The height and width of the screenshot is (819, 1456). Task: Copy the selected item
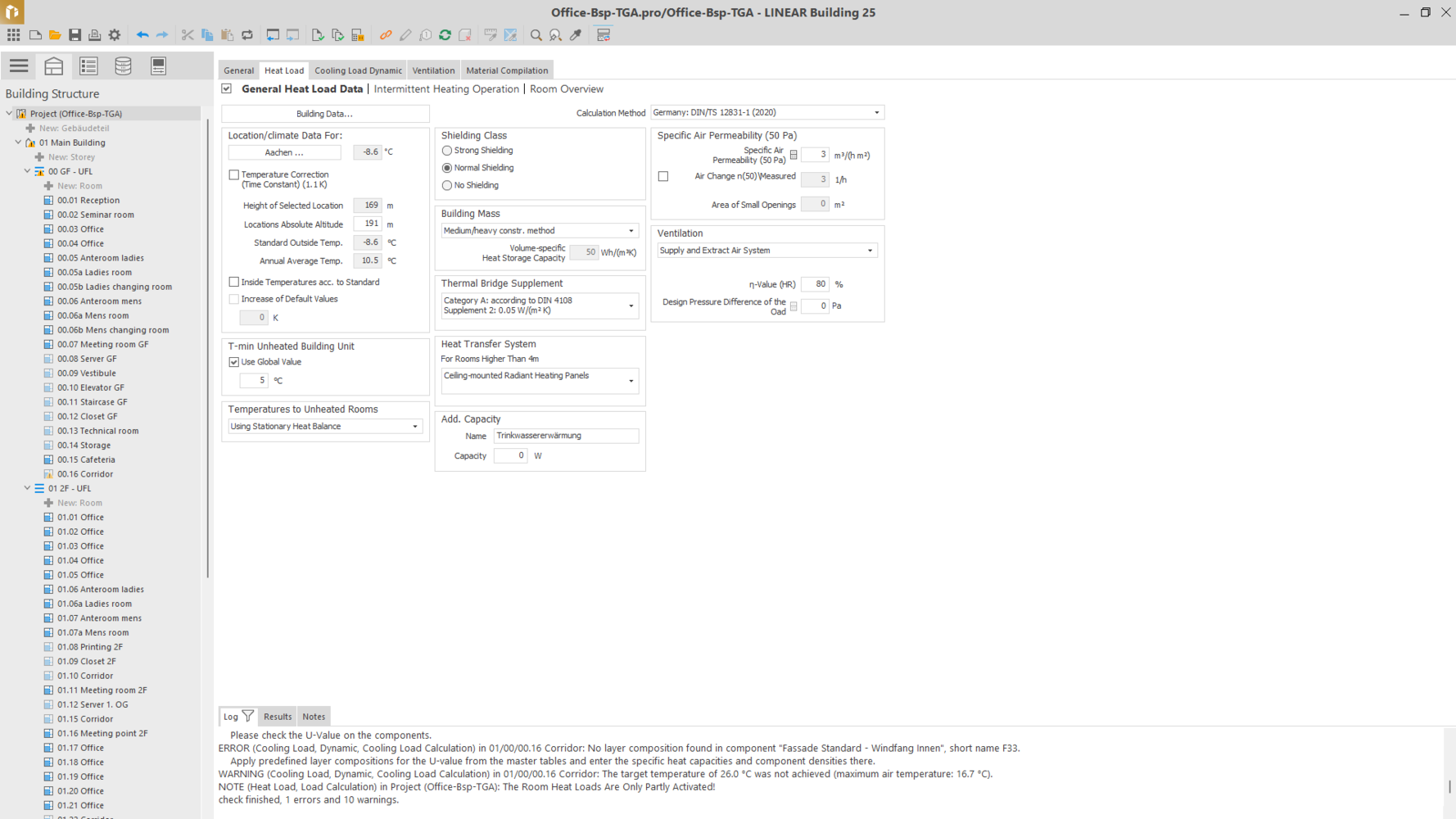pyautogui.click(x=207, y=35)
